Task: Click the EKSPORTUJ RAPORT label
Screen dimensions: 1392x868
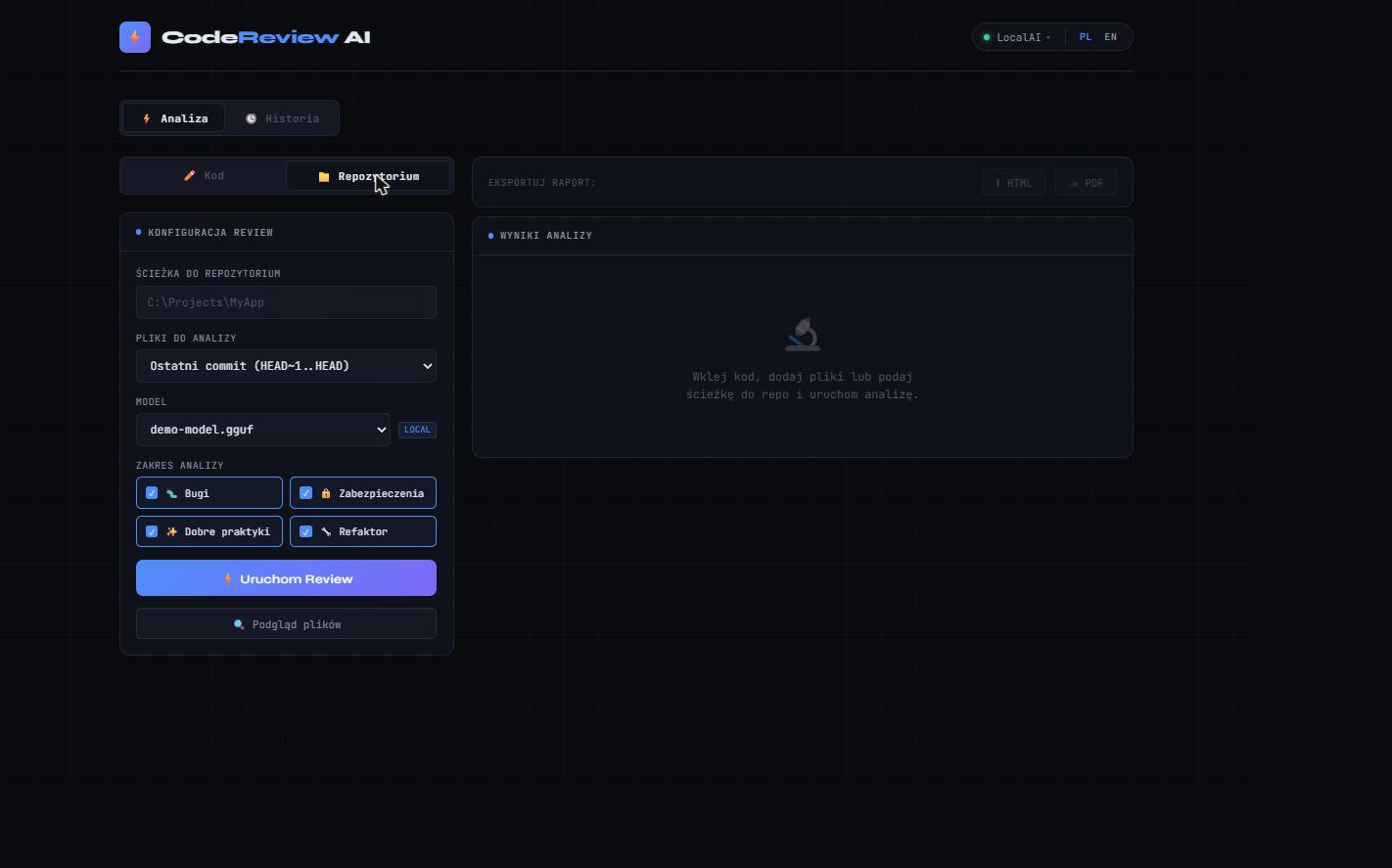Action: point(542,183)
